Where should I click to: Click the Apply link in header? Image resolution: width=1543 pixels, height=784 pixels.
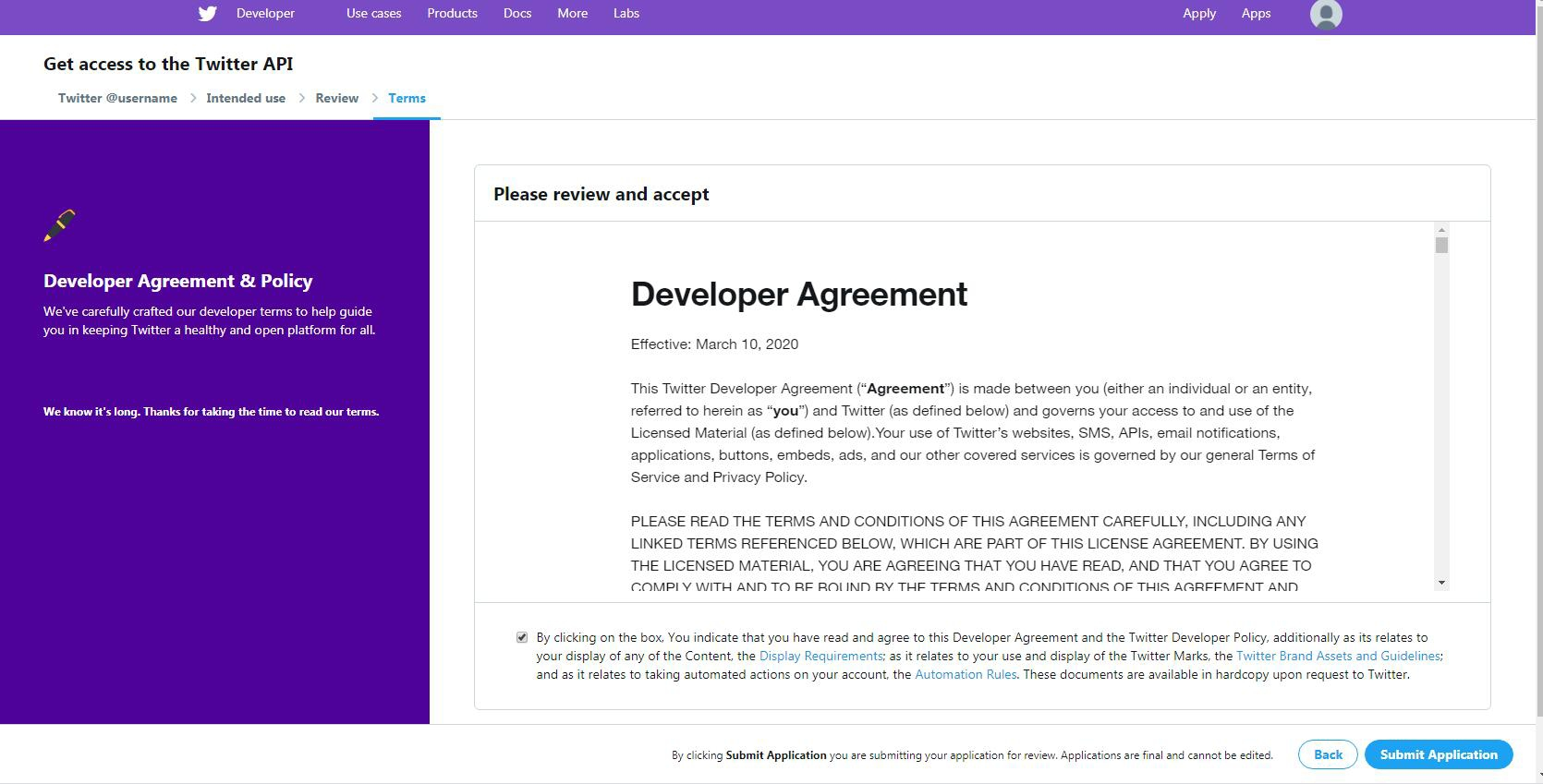1199,13
